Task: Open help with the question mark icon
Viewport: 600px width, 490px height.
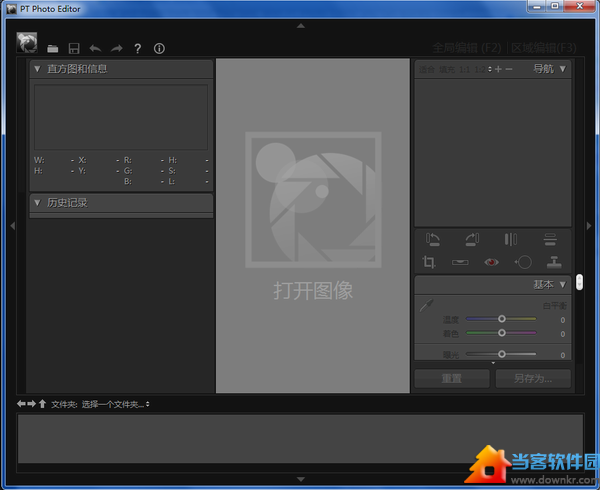Action: point(138,48)
